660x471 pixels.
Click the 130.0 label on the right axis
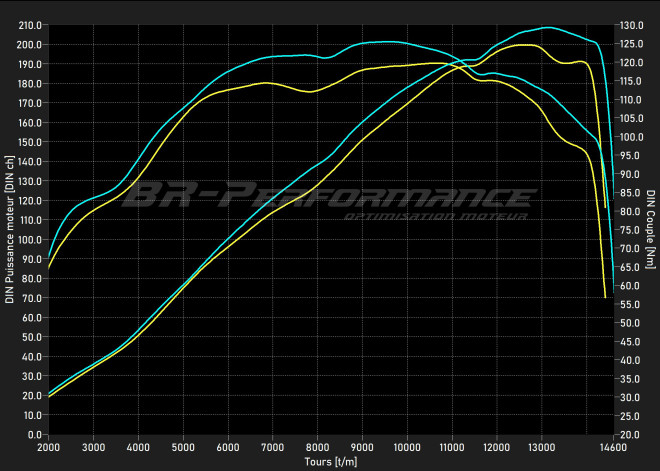pos(631,25)
